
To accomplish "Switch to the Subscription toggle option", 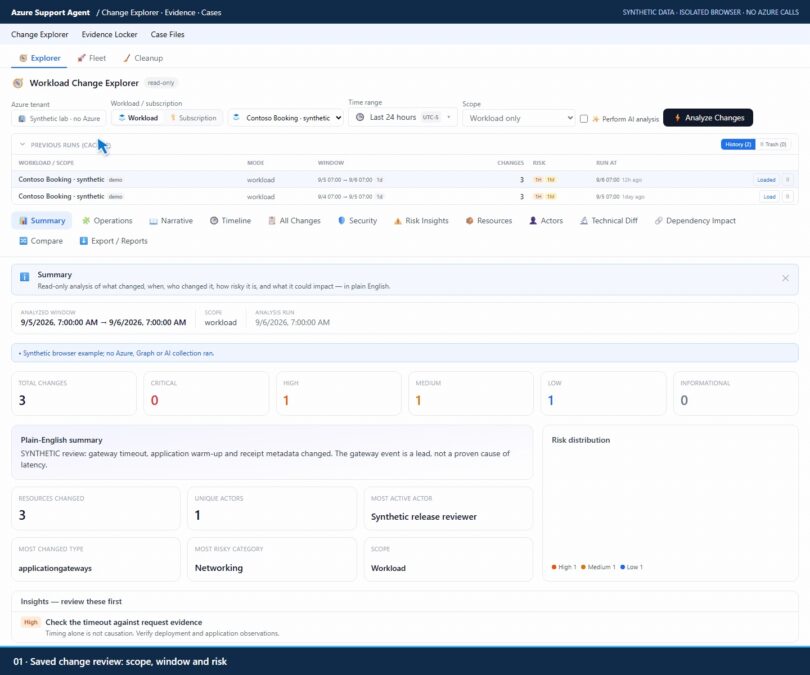I will tap(193, 118).
